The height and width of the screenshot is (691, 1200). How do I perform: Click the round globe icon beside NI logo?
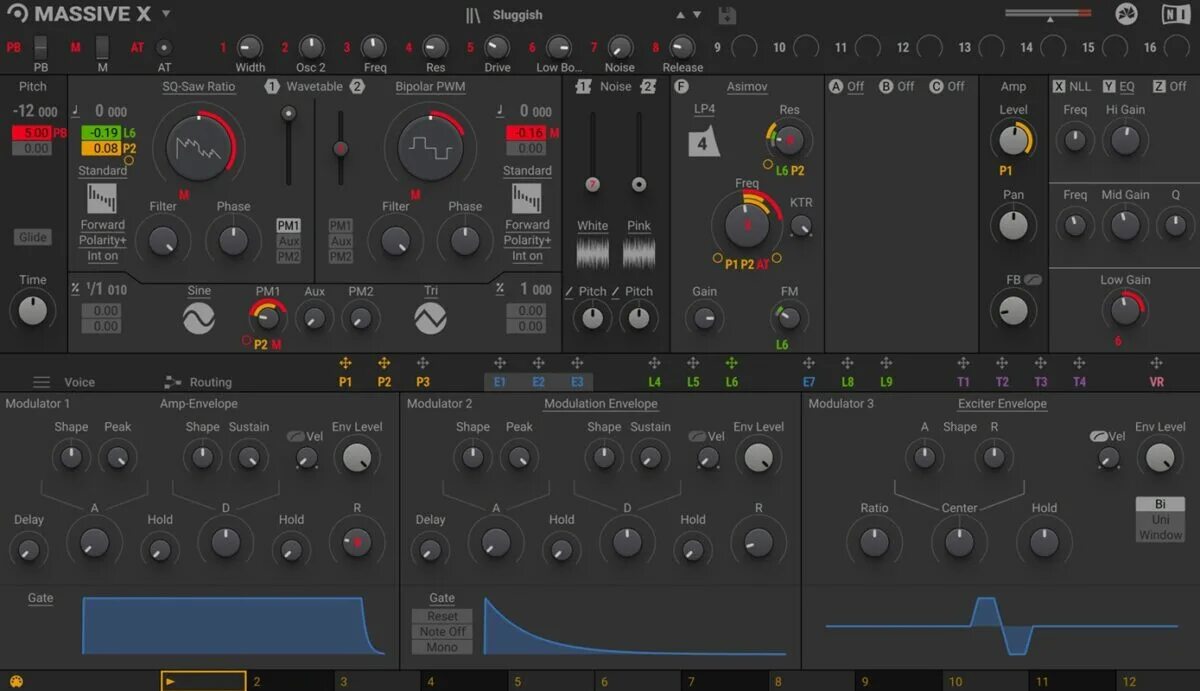pyautogui.click(x=1127, y=14)
